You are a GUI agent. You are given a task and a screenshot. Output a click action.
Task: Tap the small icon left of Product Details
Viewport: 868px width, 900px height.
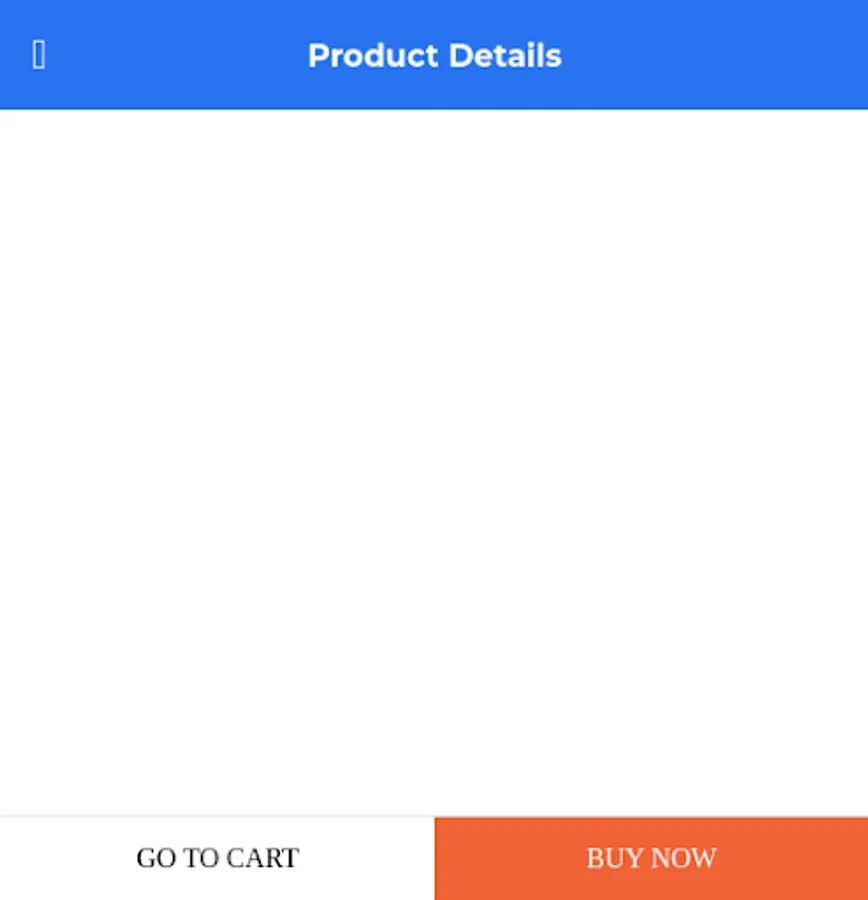click(39, 55)
